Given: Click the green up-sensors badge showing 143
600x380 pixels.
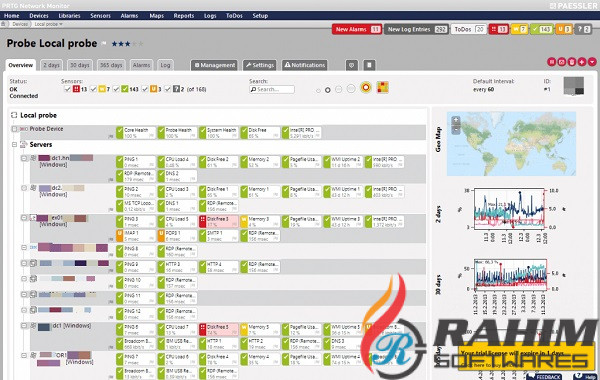Looking at the screenshot, I should 541,29.
